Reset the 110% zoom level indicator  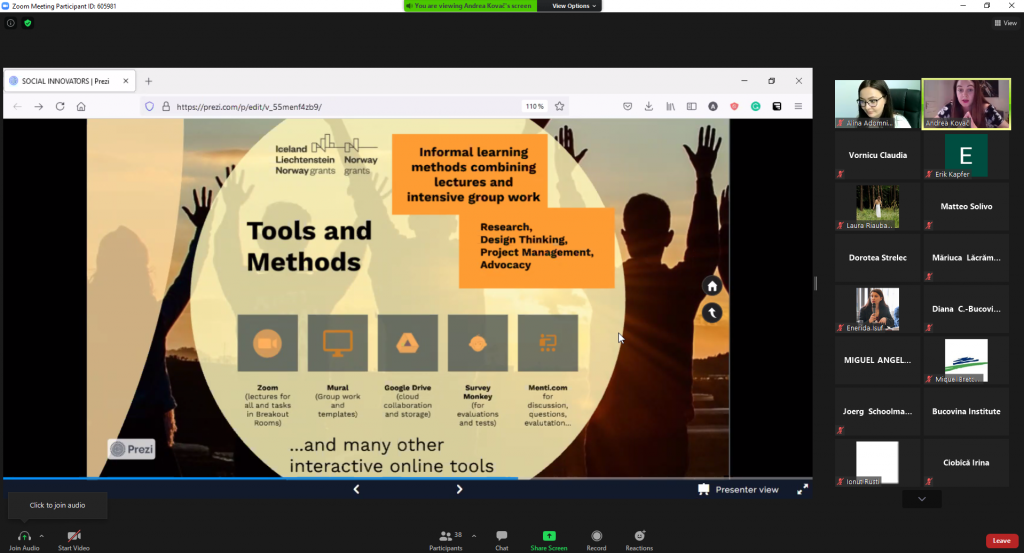(534, 106)
